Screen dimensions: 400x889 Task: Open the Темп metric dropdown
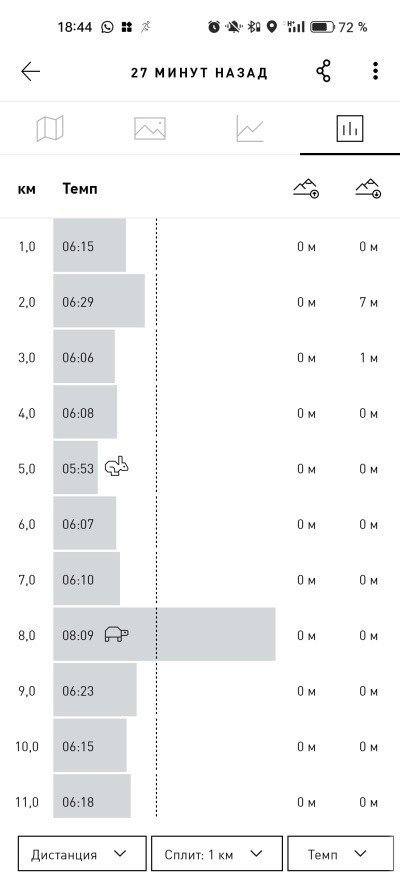click(341, 854)
